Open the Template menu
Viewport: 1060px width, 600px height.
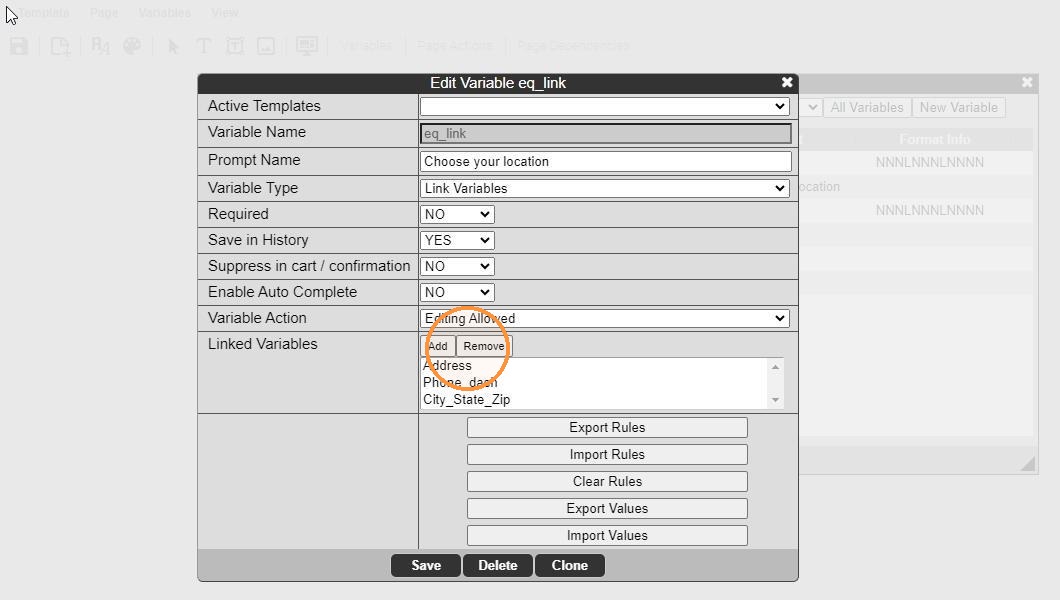click(43, 13)
